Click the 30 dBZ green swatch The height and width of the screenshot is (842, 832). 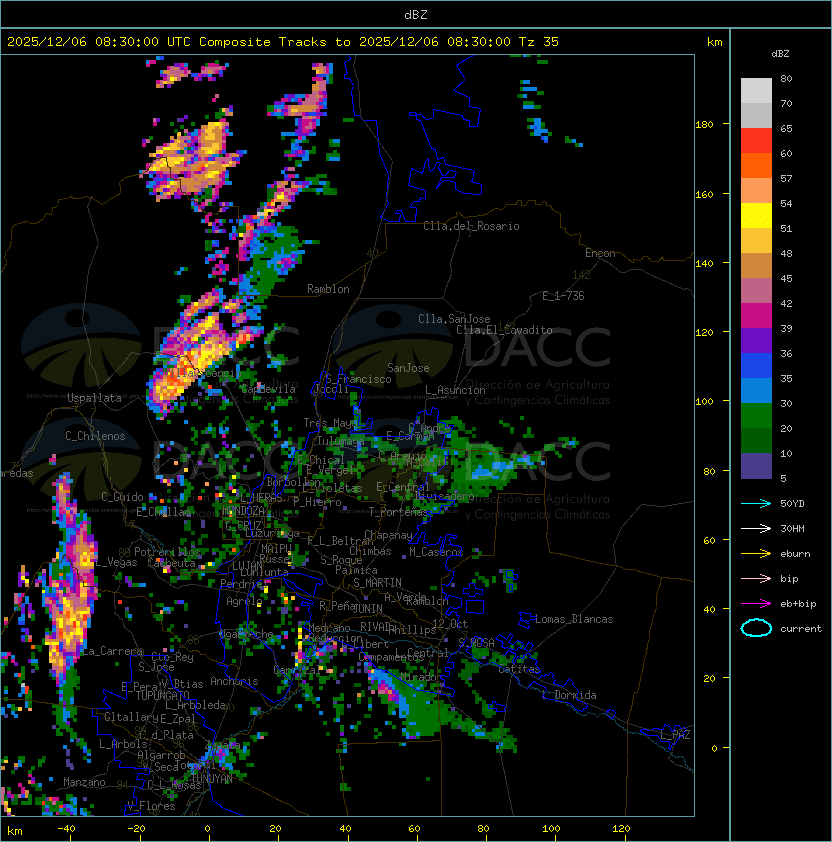[756, 416]
